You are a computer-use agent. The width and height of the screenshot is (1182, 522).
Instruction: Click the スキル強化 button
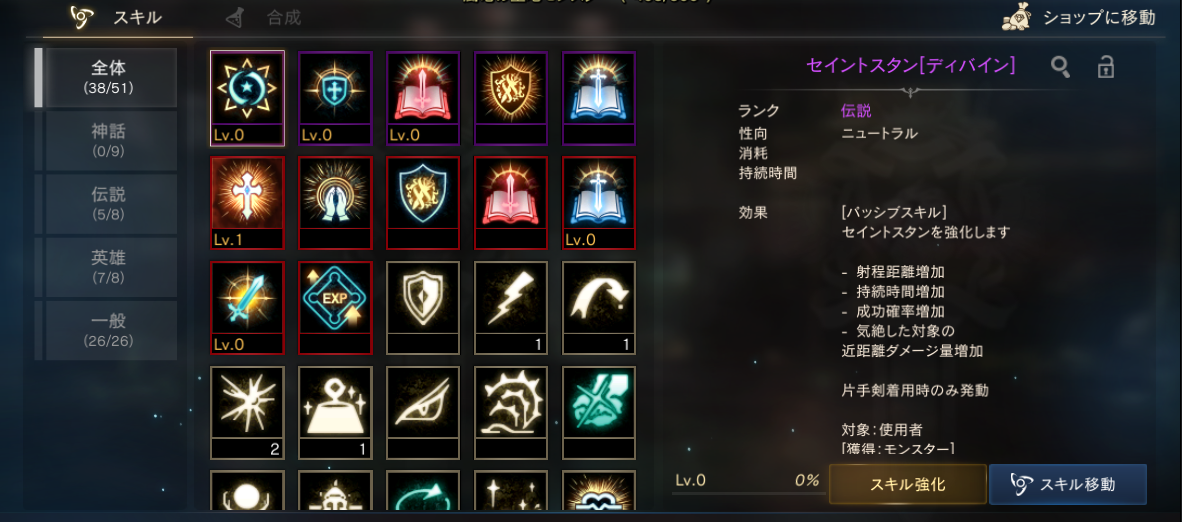tap(908, 484)
